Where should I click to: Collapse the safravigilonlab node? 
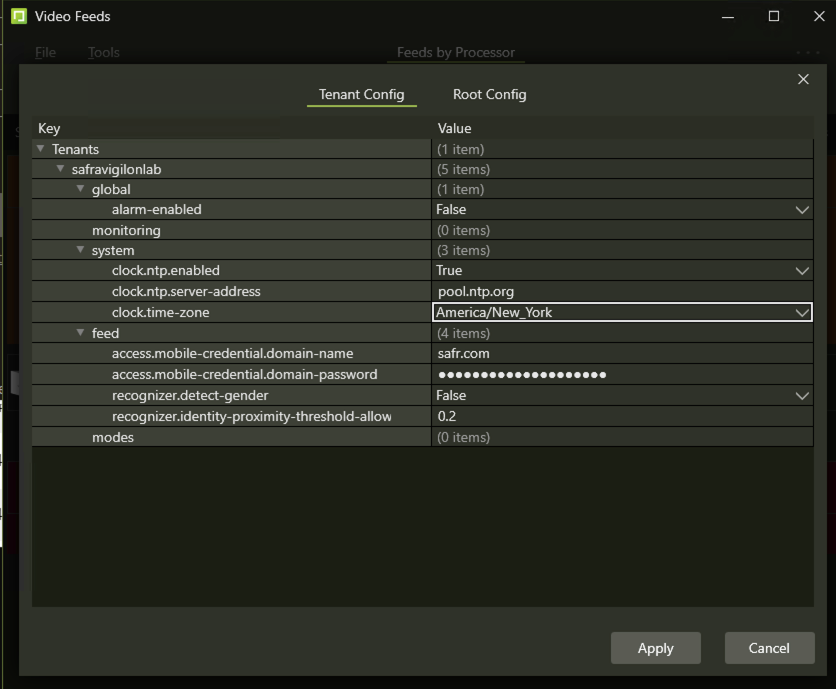click(x=61, y=169)
